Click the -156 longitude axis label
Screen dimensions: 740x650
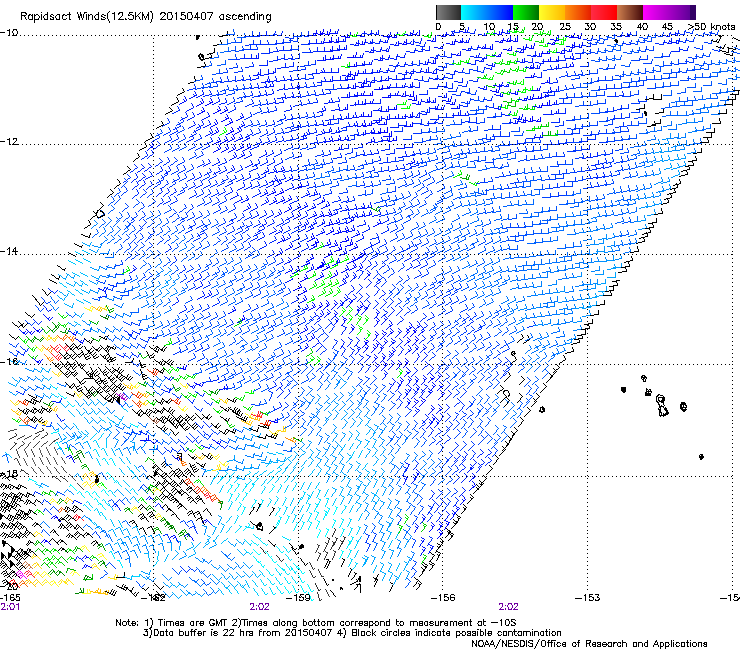click(443, 598)
